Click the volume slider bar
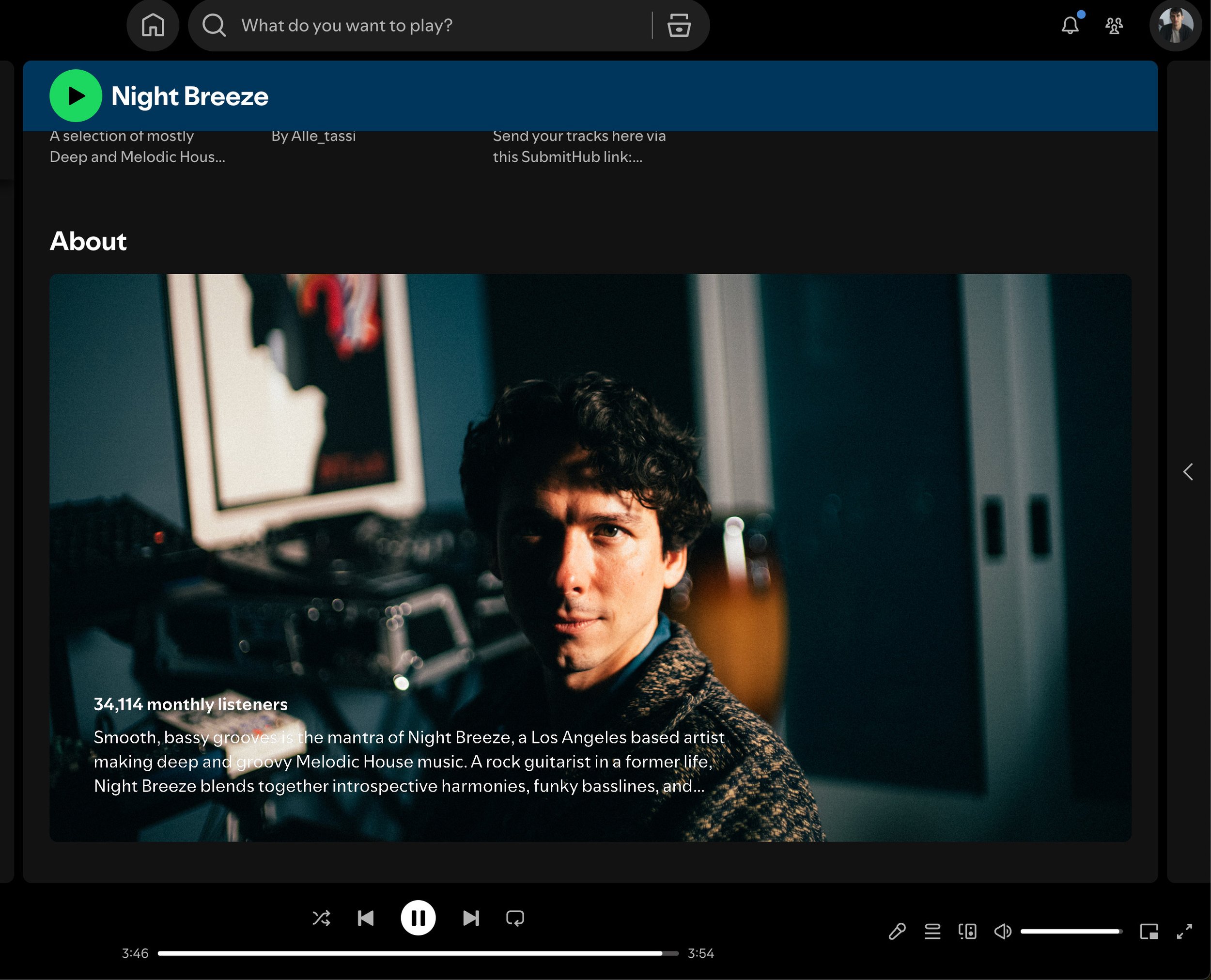 pyautogui.click(x=1071, y=932)
